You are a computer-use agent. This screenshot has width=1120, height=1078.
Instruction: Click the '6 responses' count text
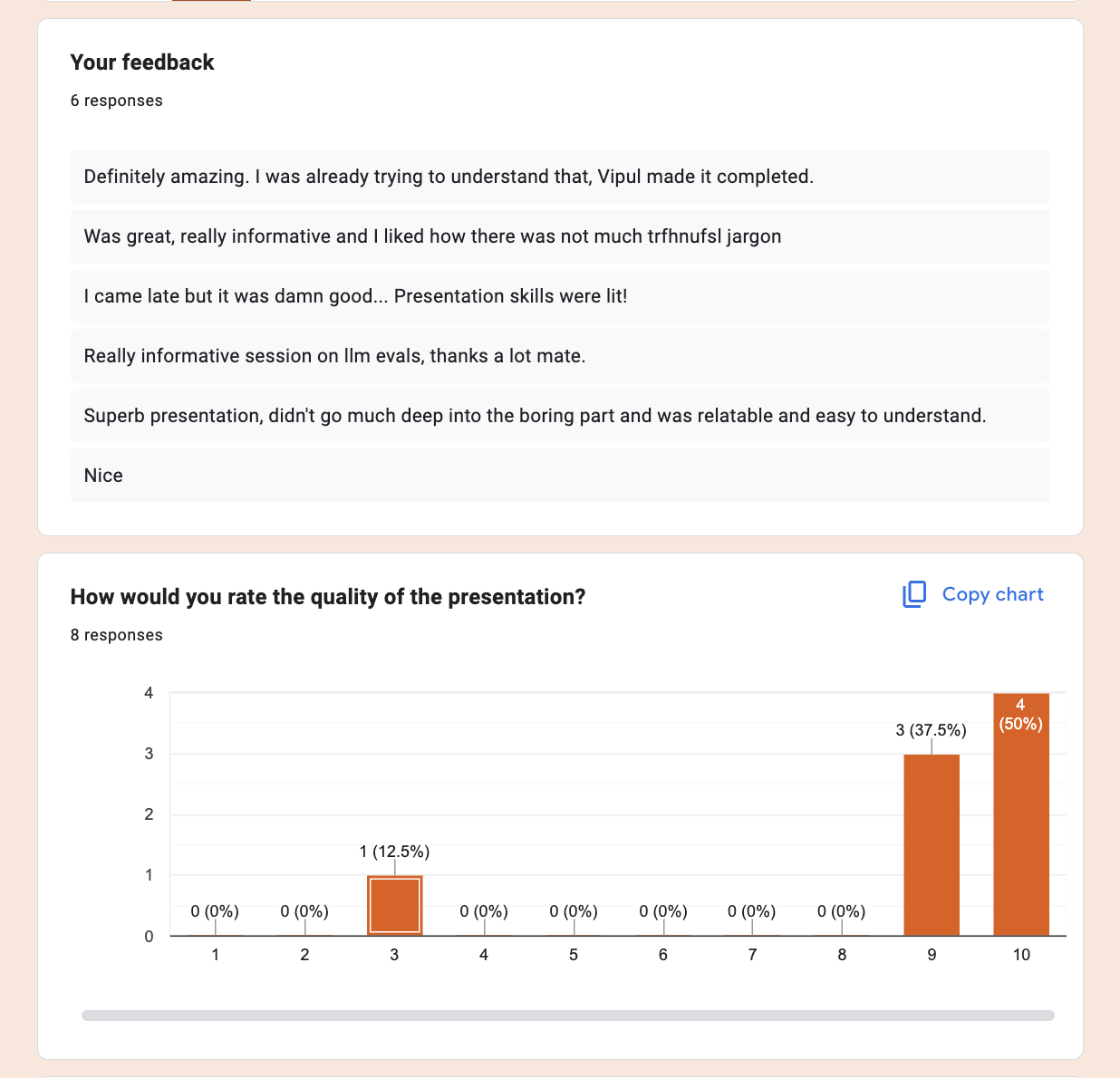[x=117, y=101]
